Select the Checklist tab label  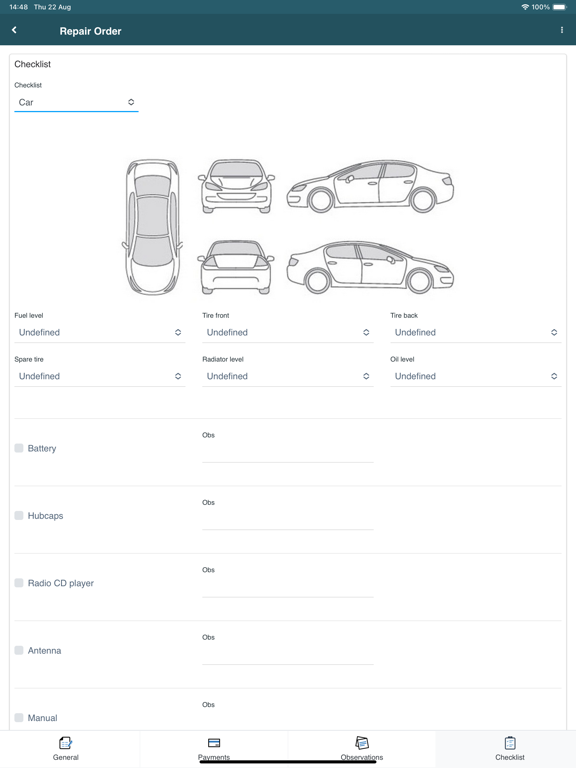(510, 757)
